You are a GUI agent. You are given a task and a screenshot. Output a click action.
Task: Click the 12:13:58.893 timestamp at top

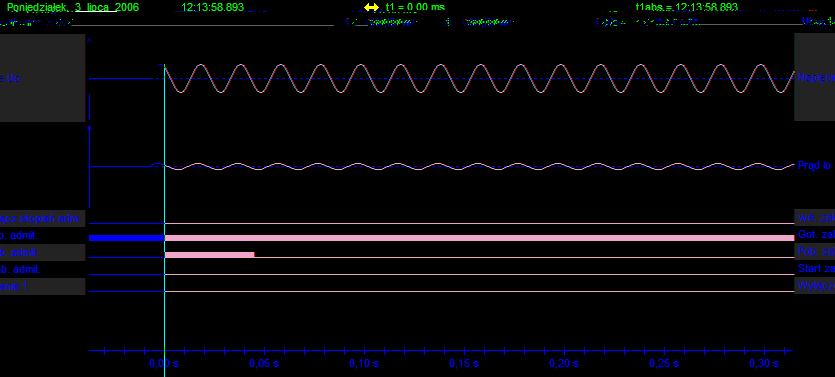[x=212, y=7]
